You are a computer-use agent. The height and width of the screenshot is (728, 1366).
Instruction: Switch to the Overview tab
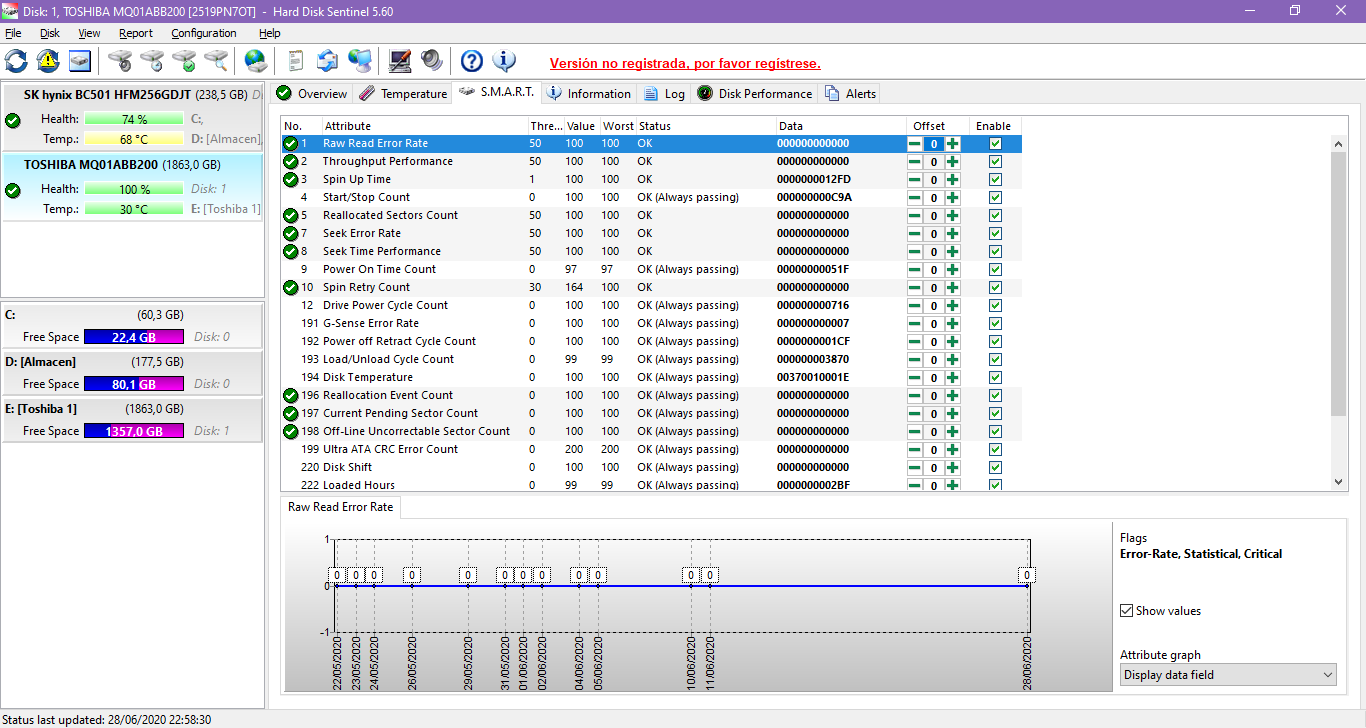[311, 93]
